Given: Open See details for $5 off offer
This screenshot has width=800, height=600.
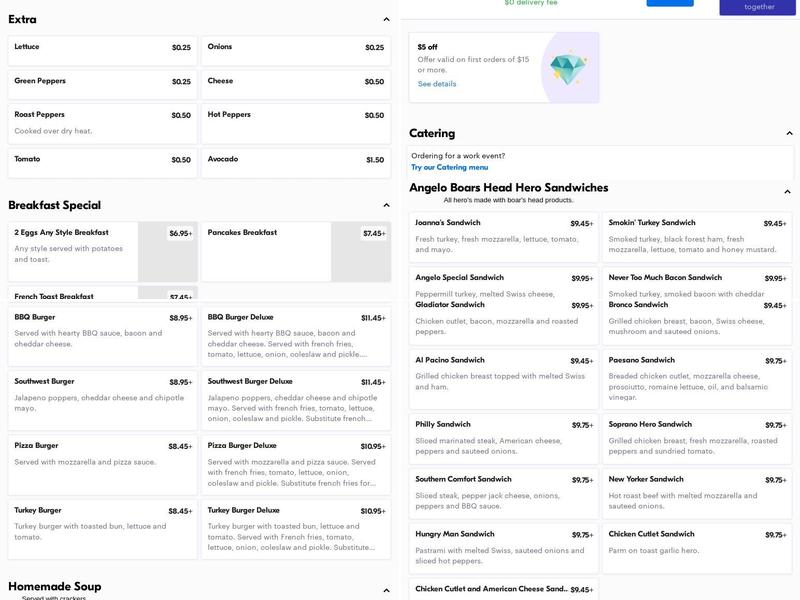Looking at the screenshot, I should pyautogui.click(x=437, y=84).
